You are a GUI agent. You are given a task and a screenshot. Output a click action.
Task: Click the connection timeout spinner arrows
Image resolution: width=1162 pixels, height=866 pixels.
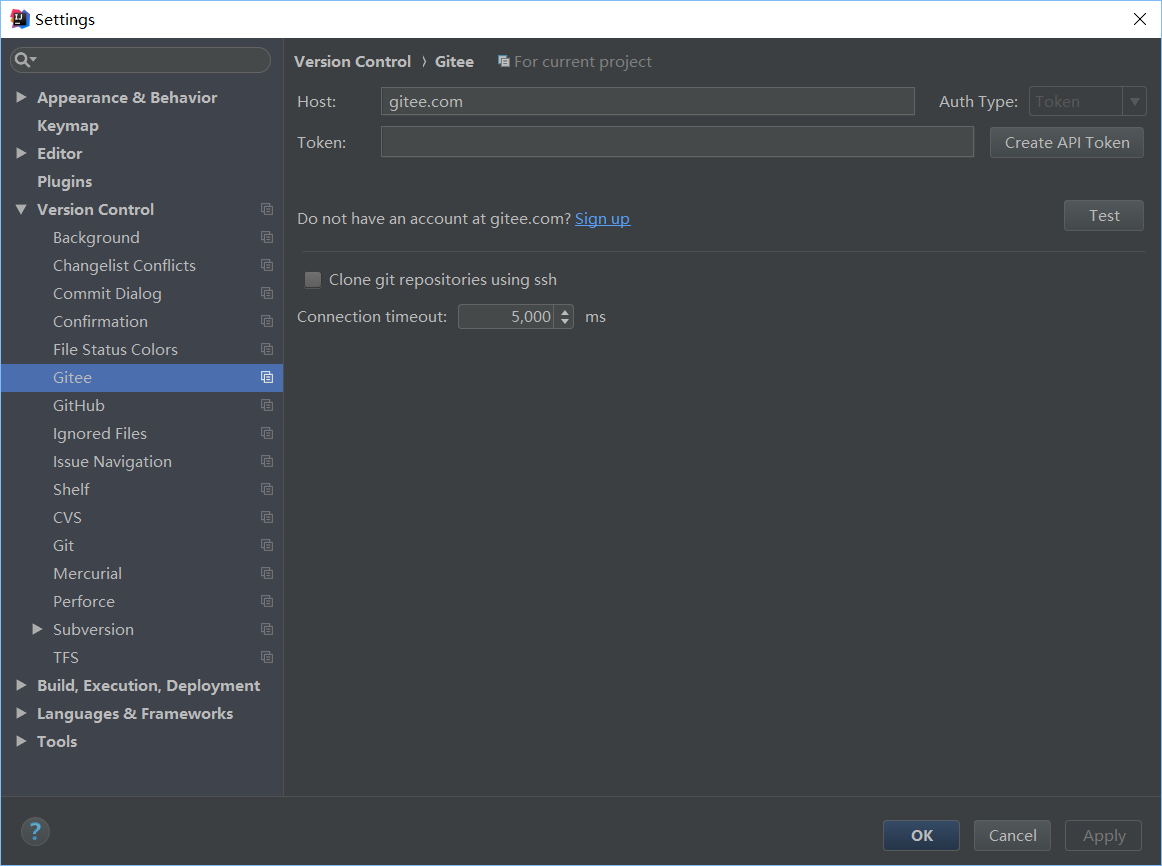565,317
